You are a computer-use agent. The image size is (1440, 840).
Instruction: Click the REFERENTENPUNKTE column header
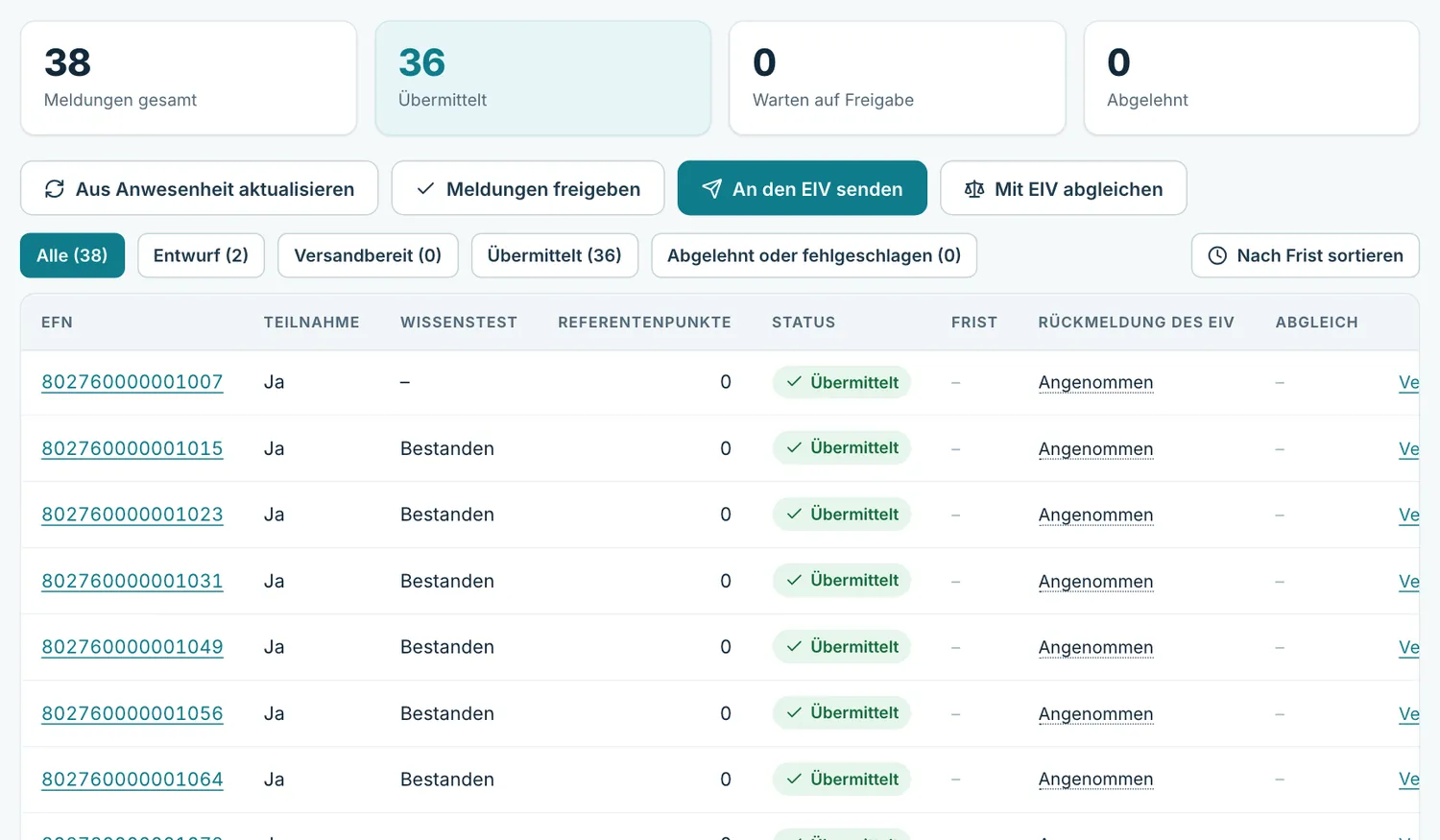(x=644, y=323)
